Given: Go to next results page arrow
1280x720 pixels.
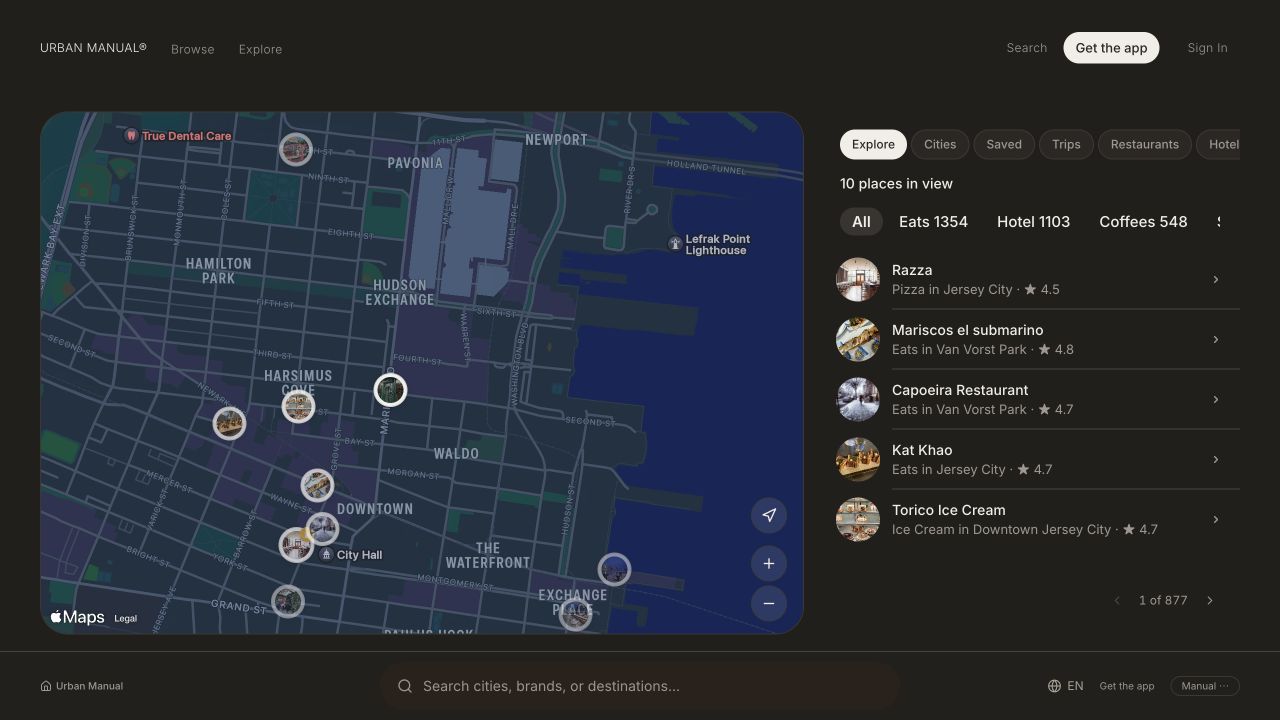Looking at the screenshot, I should pos(1210,601).
